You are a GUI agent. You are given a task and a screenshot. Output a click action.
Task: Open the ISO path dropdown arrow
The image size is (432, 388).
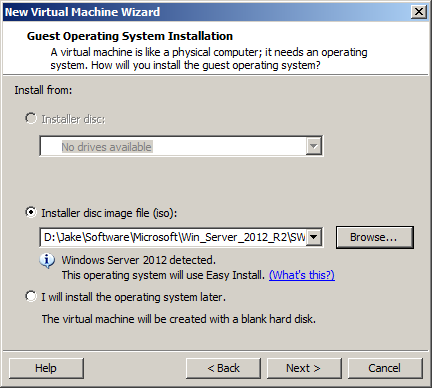coord(314,237)
